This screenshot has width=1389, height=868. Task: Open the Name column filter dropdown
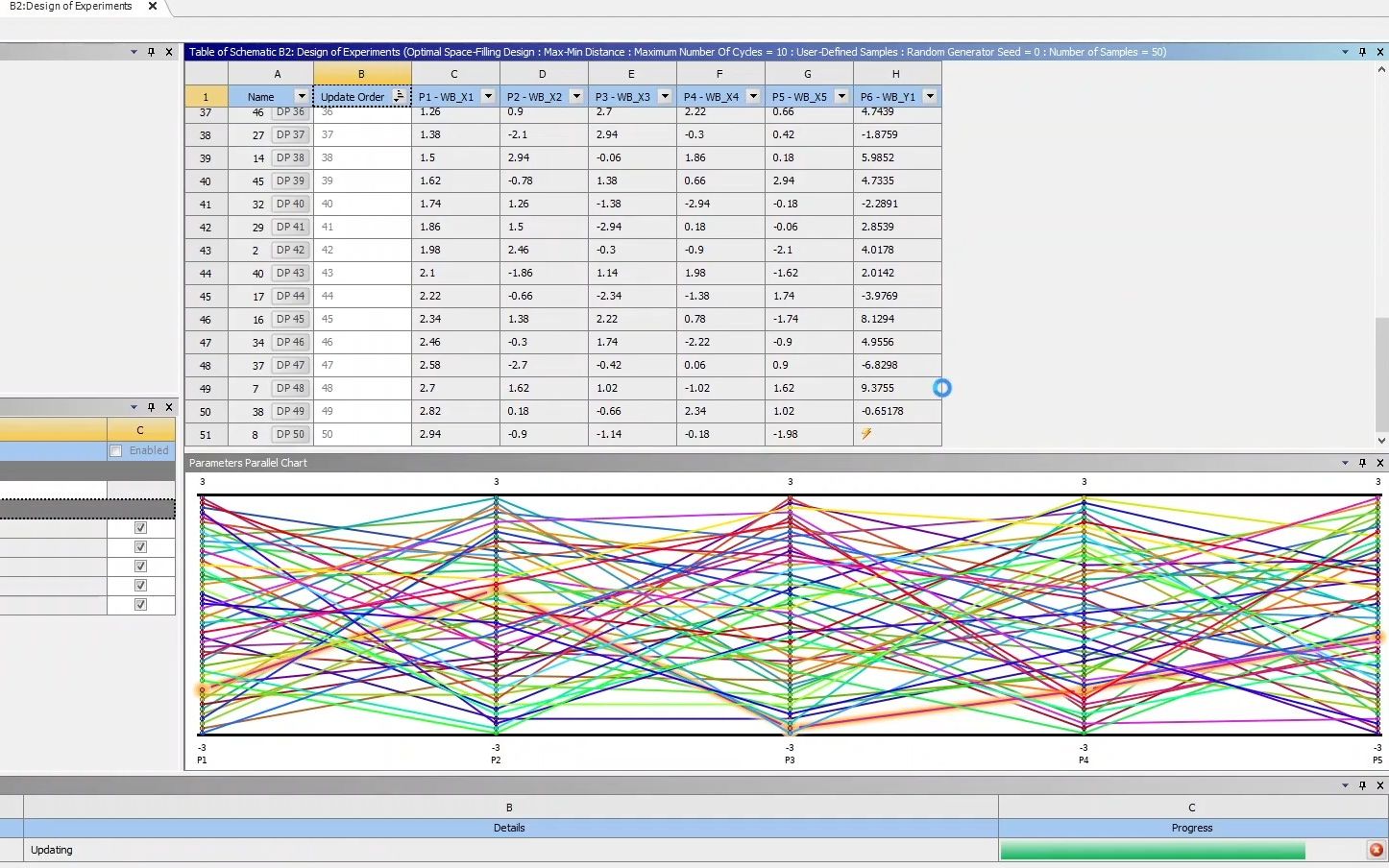(x=302, y=96)
